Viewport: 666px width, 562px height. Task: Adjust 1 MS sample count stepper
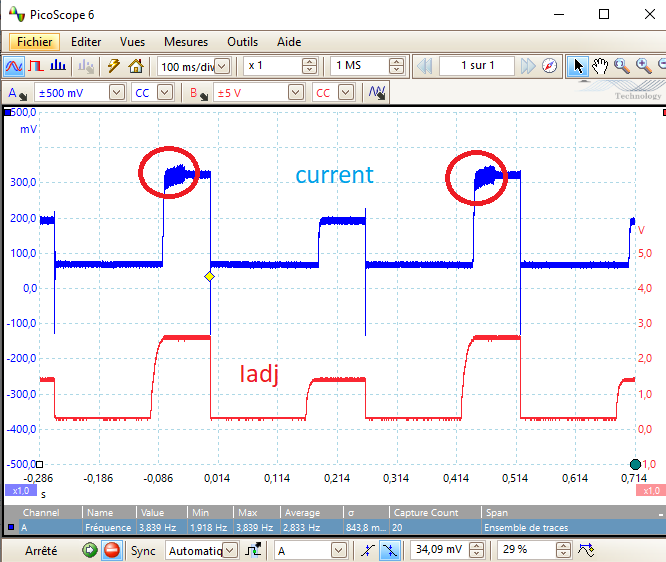pos(396,66)
